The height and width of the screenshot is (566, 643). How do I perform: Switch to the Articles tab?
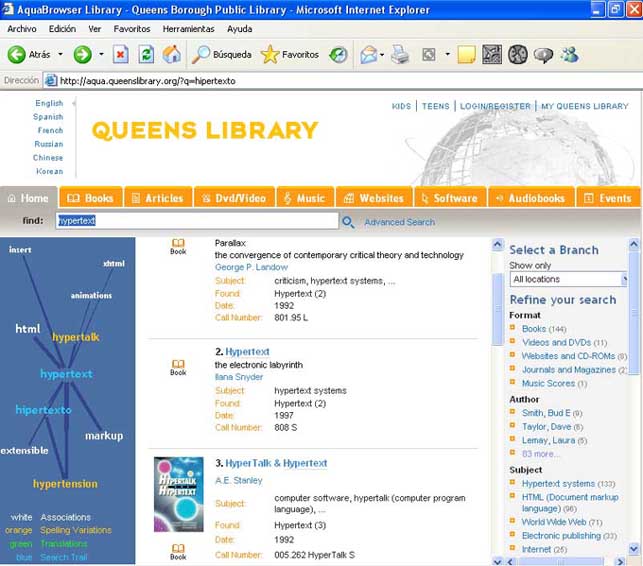point(158,198)
